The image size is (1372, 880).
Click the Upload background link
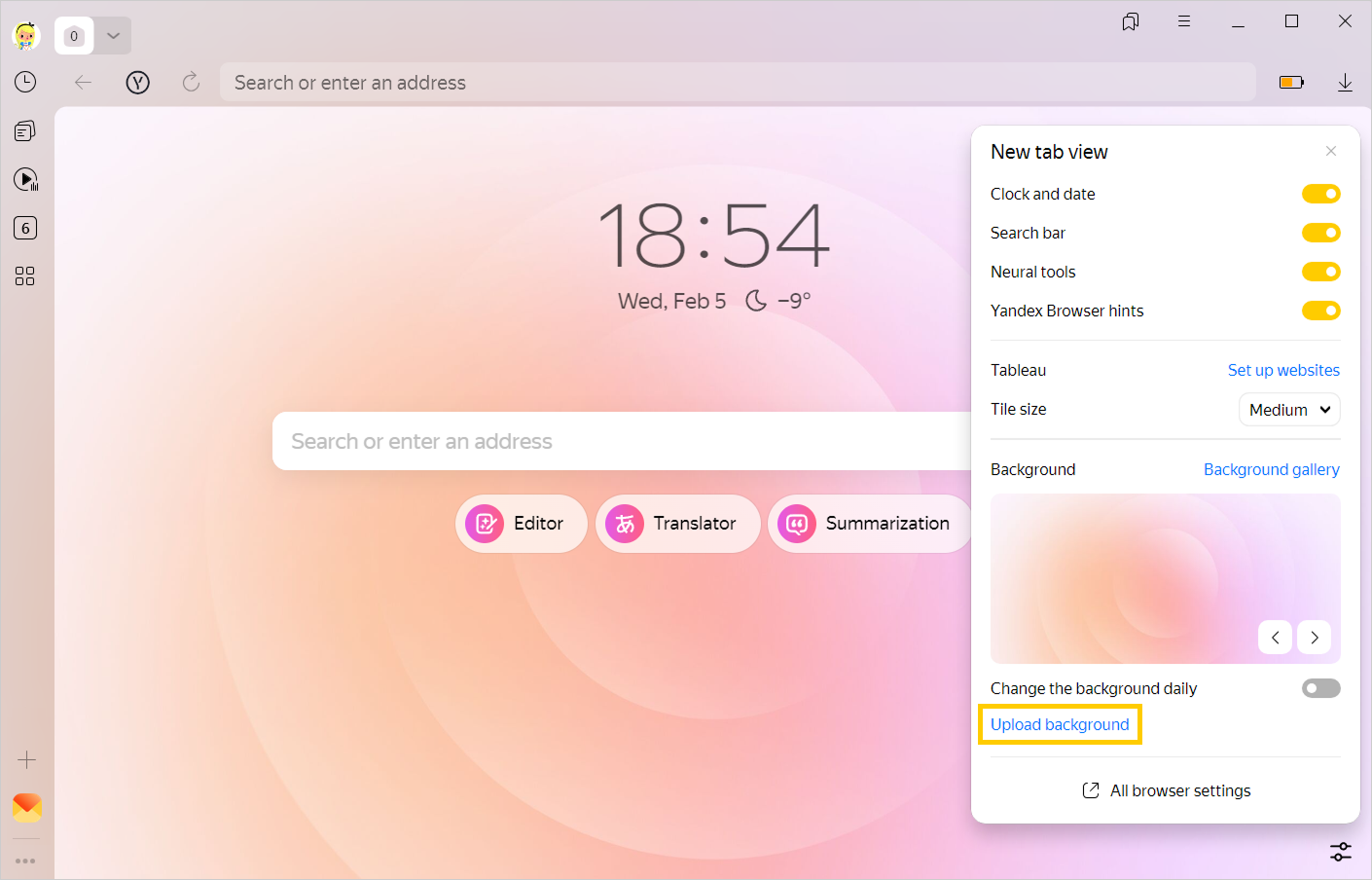coord(1060,725)
